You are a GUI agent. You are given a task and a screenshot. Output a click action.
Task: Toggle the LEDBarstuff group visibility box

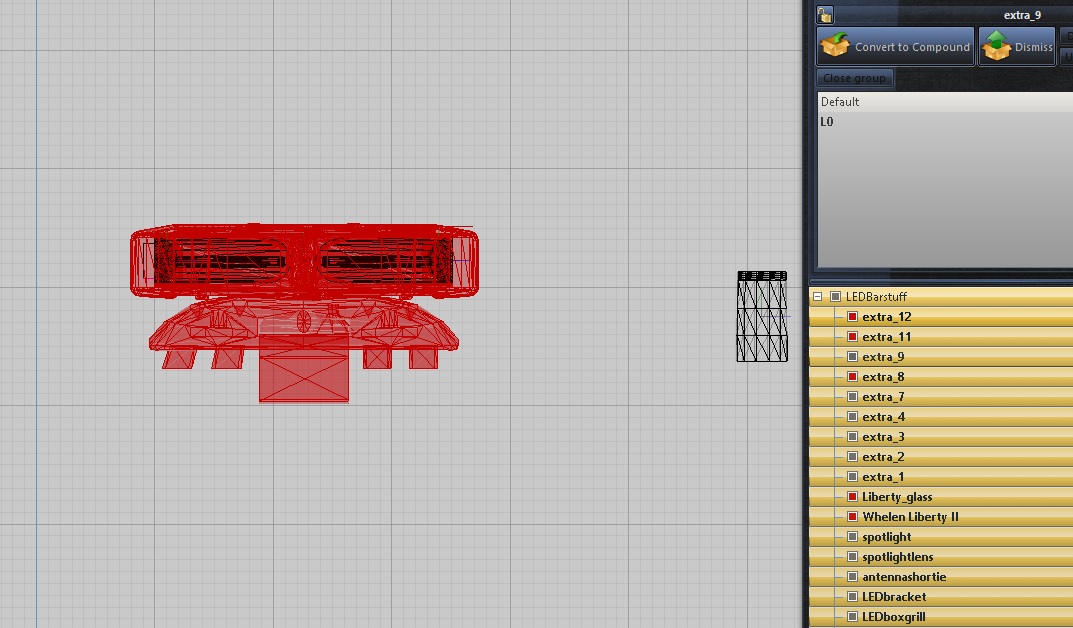tap(835, 297)
